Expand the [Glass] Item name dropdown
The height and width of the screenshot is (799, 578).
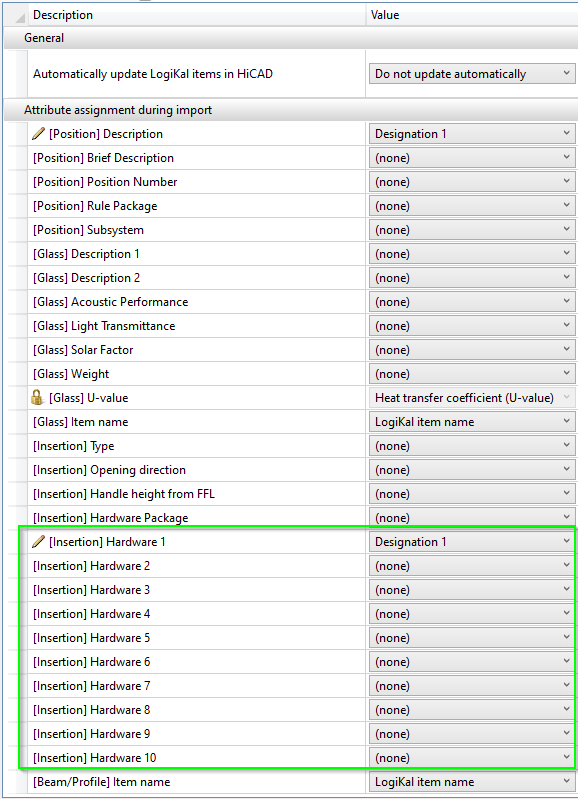pos(472,421)
